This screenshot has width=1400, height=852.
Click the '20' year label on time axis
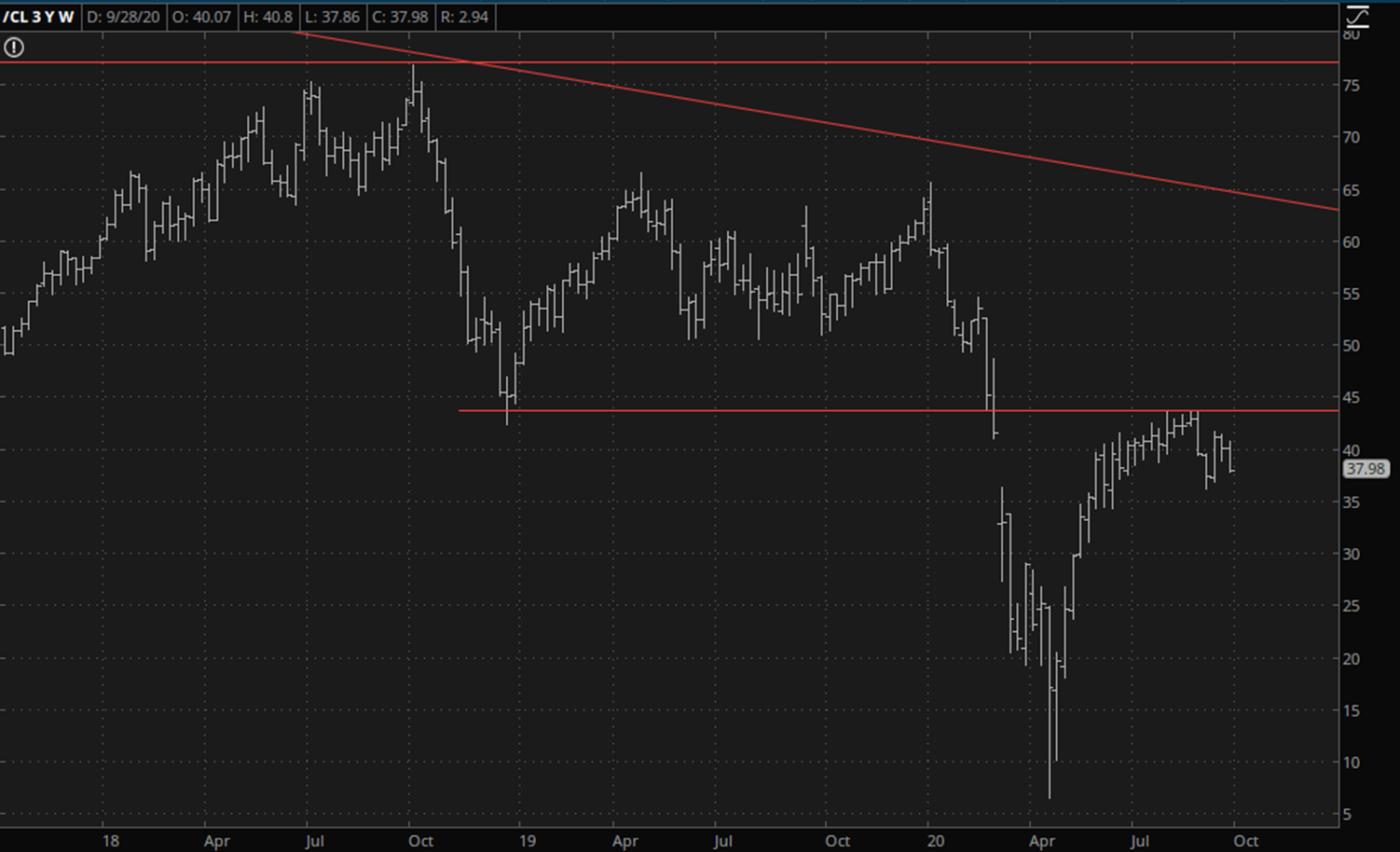(x=935, y=841)
